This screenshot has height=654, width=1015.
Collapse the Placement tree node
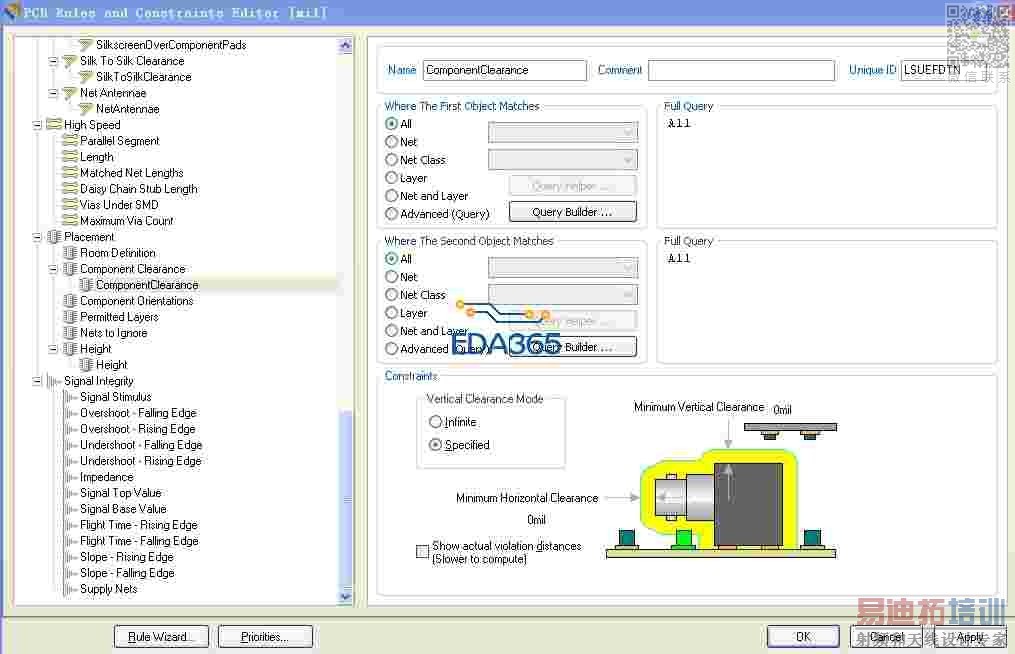pyautogui.click(x=37, y=237)
